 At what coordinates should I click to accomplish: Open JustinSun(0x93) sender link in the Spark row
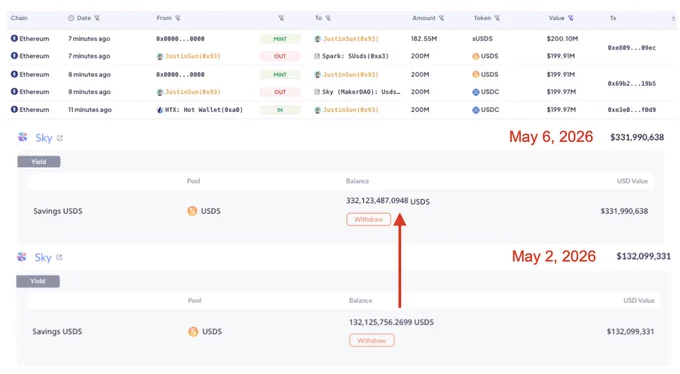[x=193, y=56]
